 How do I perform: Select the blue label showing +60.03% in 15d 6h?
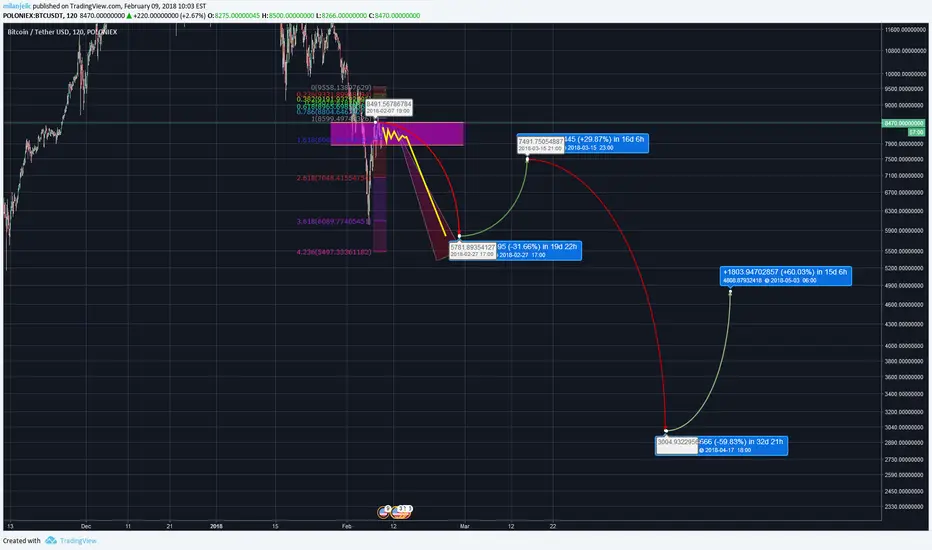[x=785, y=276]
